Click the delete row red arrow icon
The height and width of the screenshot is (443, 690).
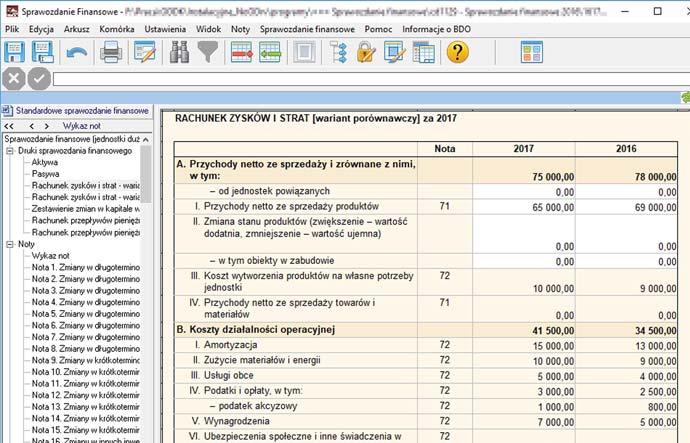pos(242,52)
